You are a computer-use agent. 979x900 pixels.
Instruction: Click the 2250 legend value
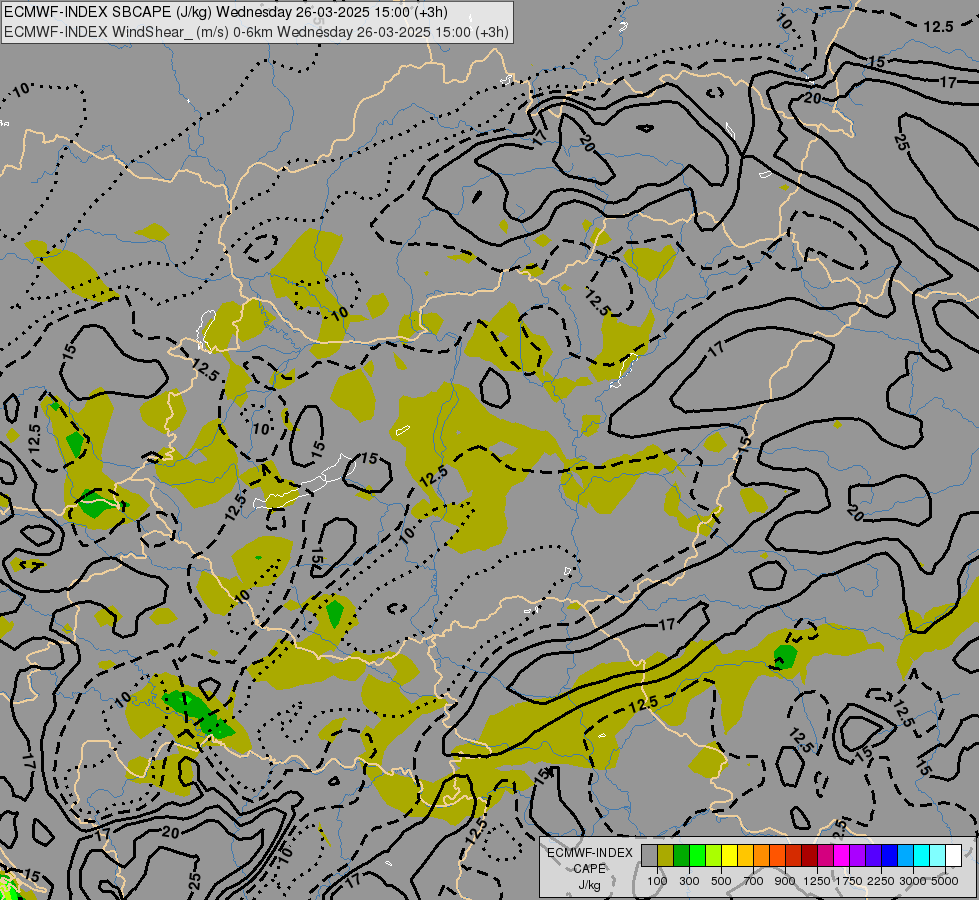pyautogui.click(x=881, y=881)
